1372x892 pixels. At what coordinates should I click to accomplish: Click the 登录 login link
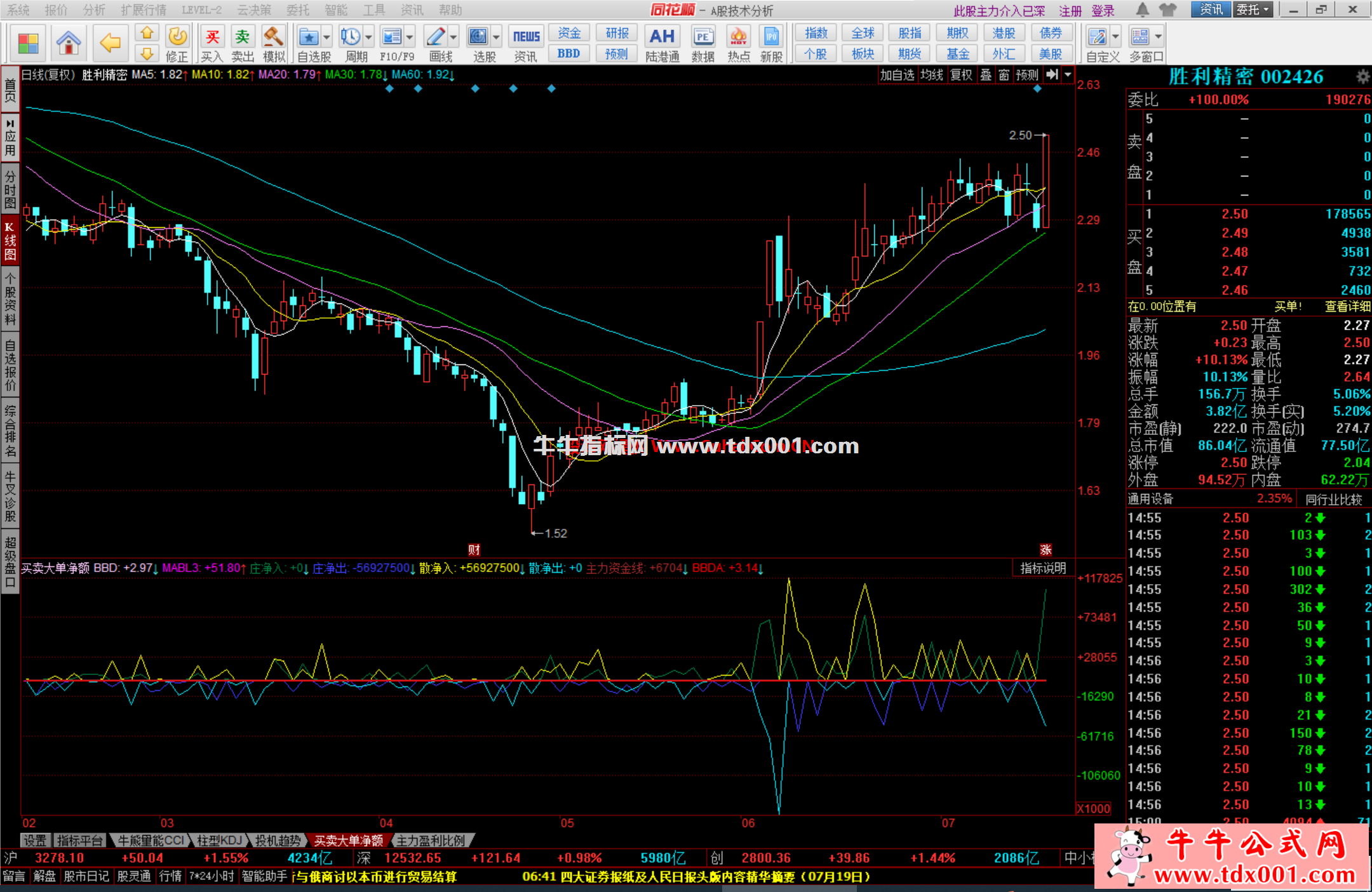click(x=1103, y=11)
